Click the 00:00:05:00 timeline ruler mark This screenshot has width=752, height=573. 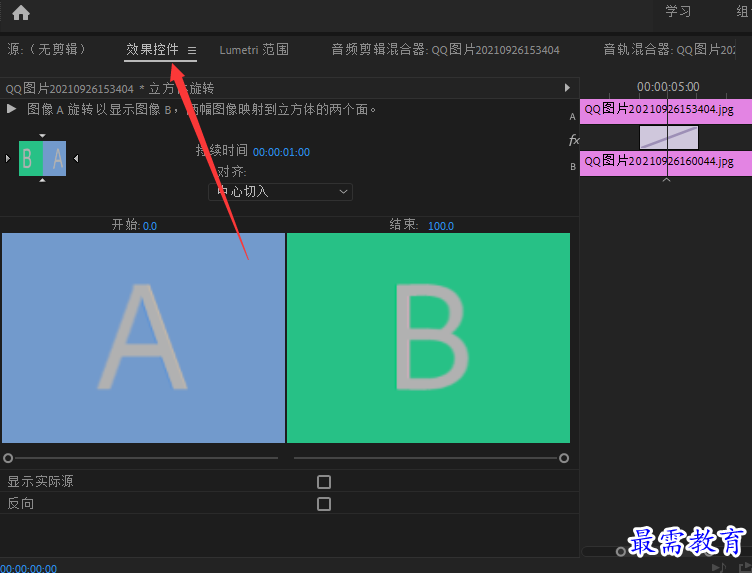pos(668,87)
